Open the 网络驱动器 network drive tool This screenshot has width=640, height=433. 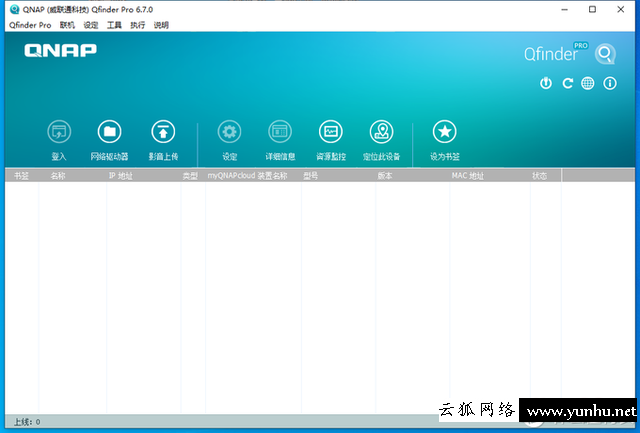pos(109,132)
